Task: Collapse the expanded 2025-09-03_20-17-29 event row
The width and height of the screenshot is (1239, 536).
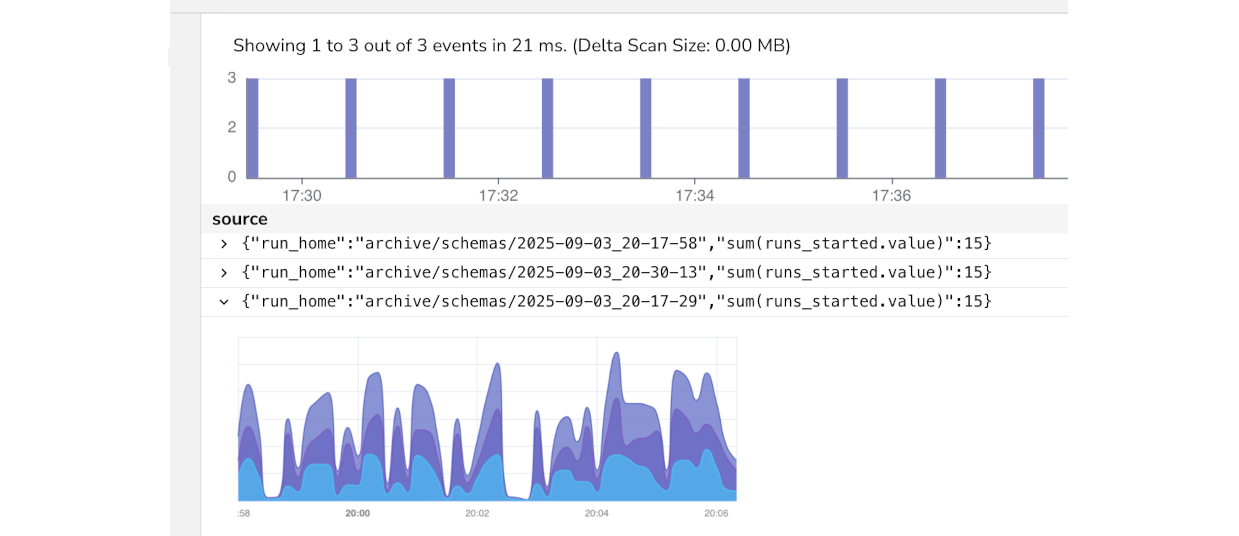Action: click(224, 301)
